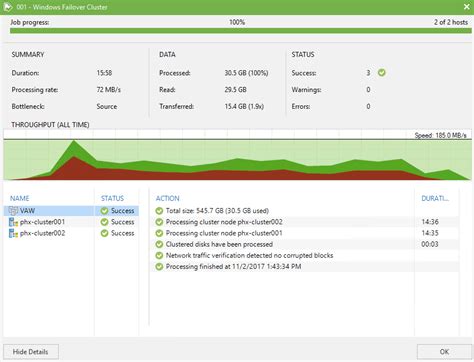Click the phx-cluster002 server icon
474x362 pixels.
pos(13,233)
